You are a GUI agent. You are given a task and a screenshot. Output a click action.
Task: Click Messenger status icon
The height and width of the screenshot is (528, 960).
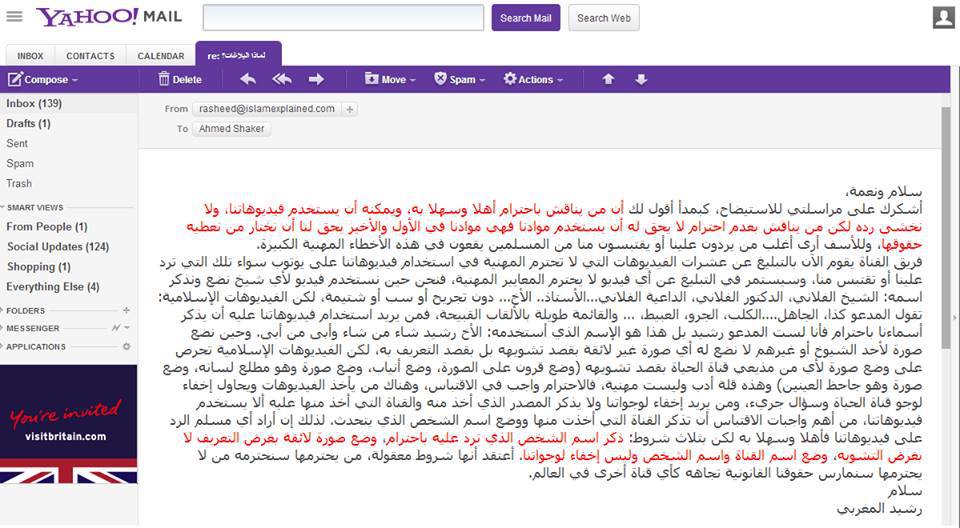pos(116,328)
